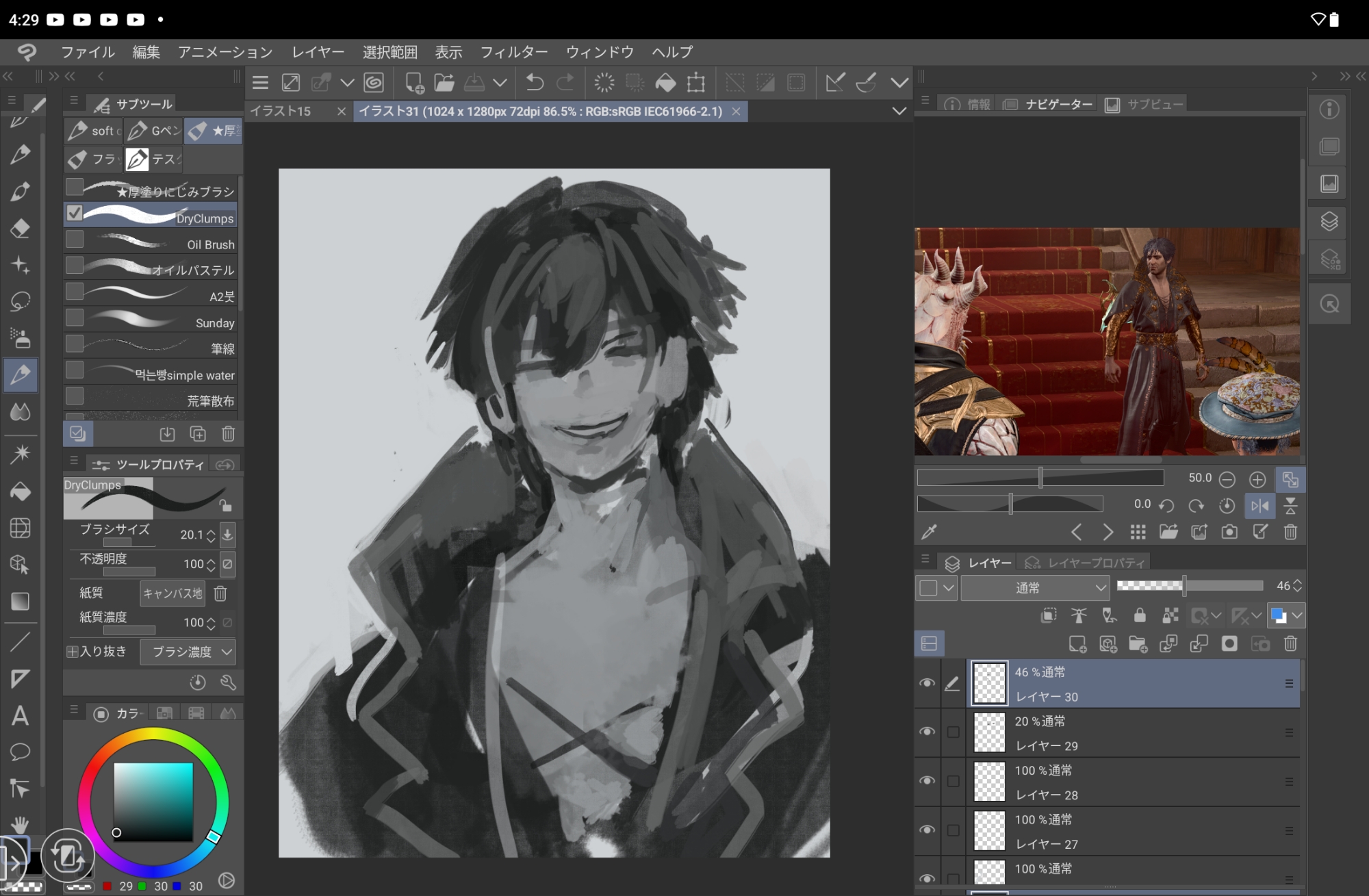Expand the canvas tab list chevron
The width and height of the screenshot is (1369, 896).
pos(899,111)
